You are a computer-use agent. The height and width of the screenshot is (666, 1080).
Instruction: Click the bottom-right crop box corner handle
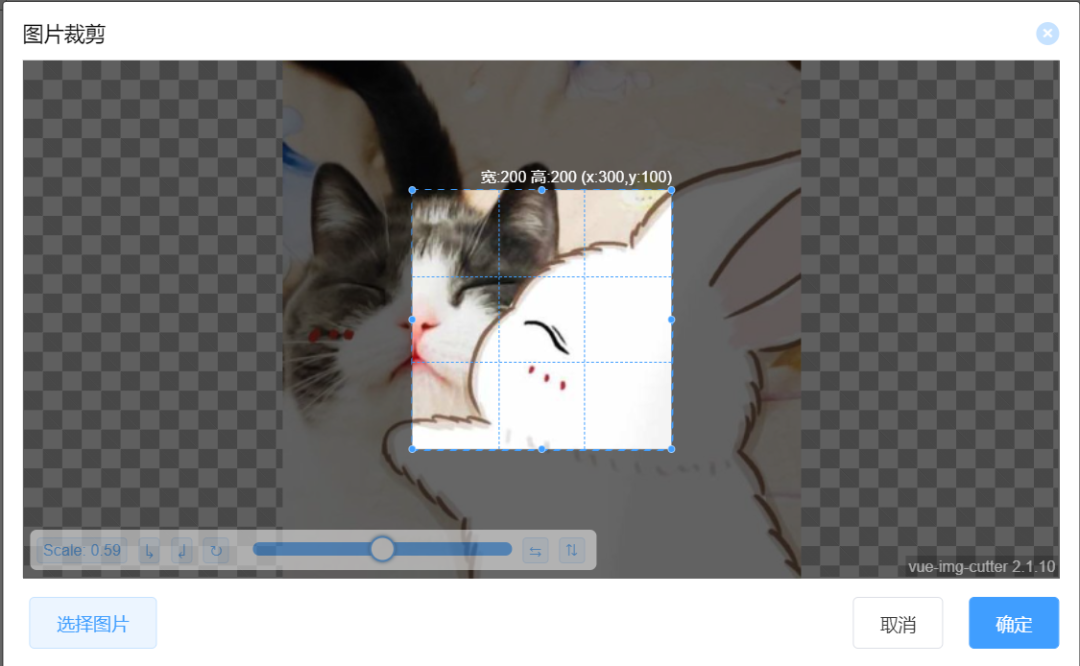pyautogui.click(x=671, y=449)
